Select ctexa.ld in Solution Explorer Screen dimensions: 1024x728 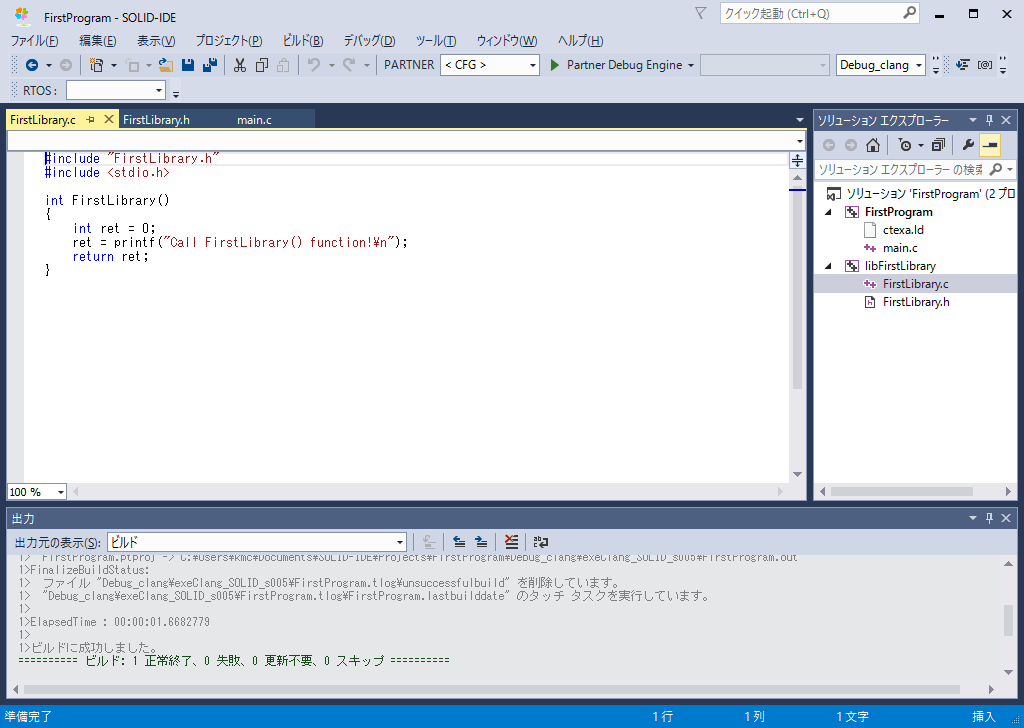click(902, 230)
